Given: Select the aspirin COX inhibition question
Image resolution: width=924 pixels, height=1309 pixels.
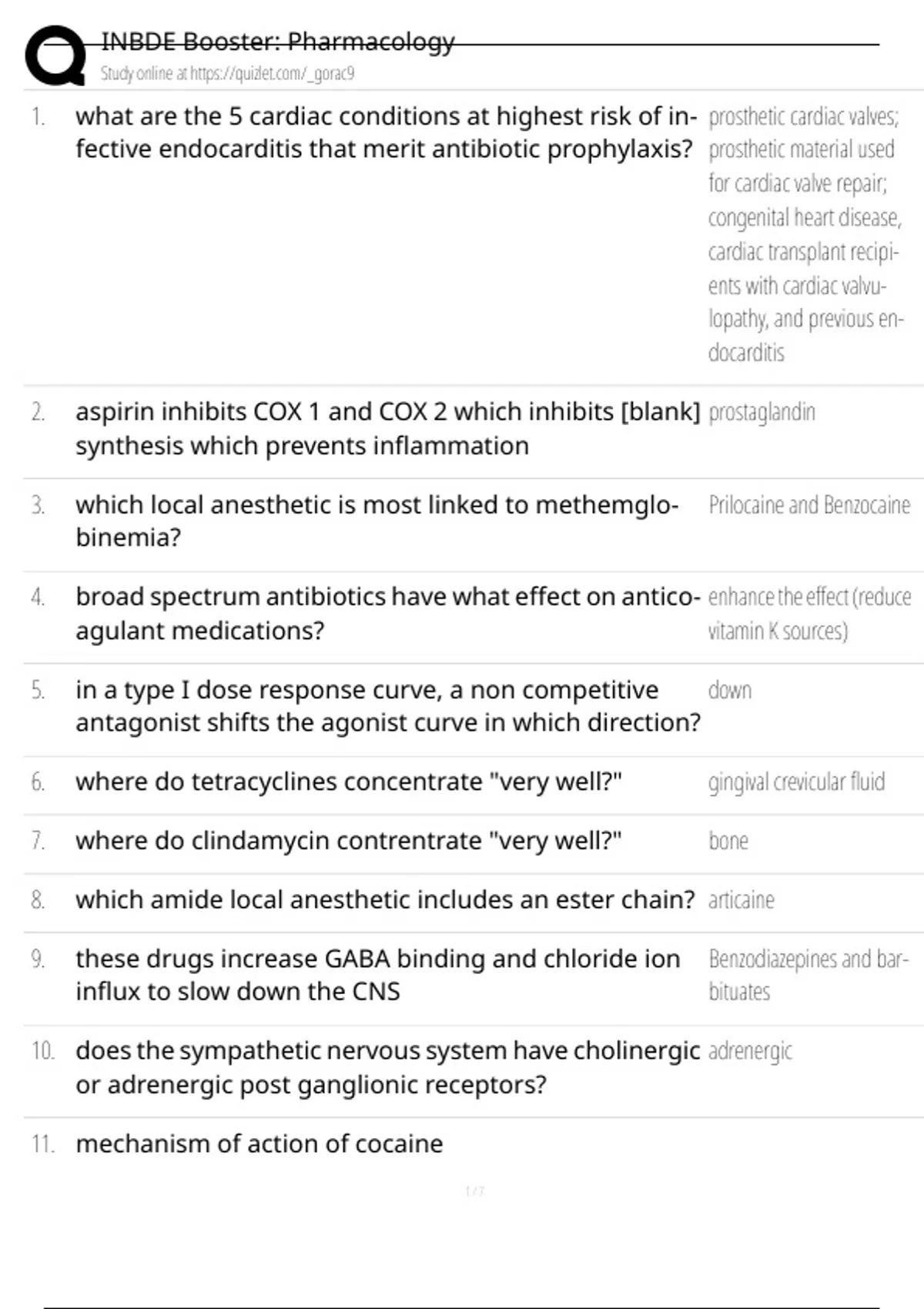Looking at the screenshot, I should (387, 428).
